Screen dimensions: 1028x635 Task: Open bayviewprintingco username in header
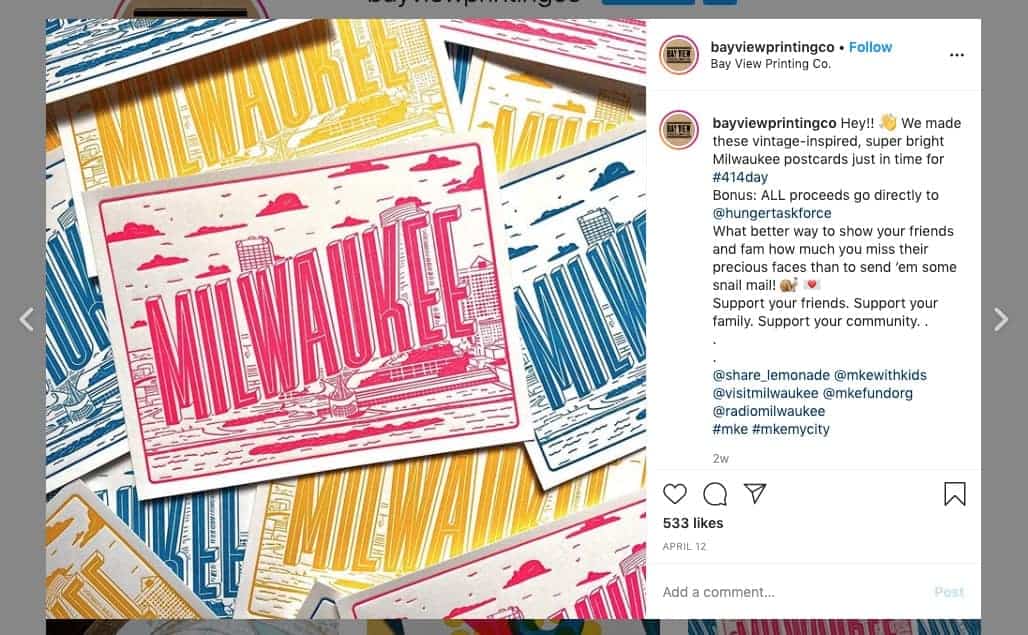pos(772,47)
